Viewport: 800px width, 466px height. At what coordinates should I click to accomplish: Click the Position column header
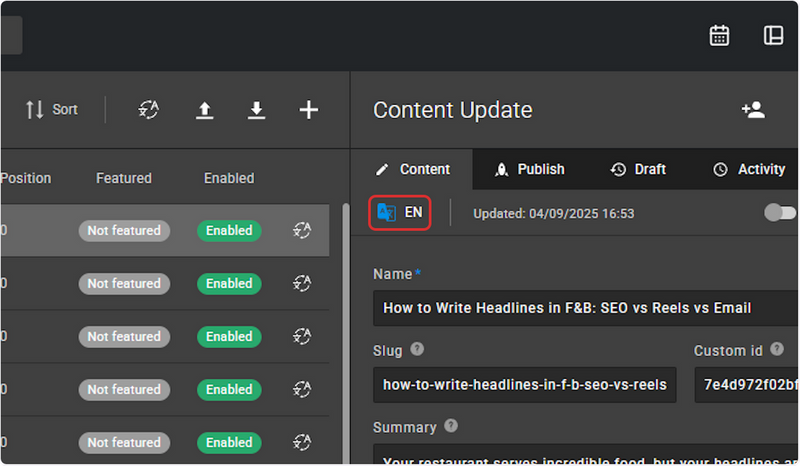tap(26, 178)
